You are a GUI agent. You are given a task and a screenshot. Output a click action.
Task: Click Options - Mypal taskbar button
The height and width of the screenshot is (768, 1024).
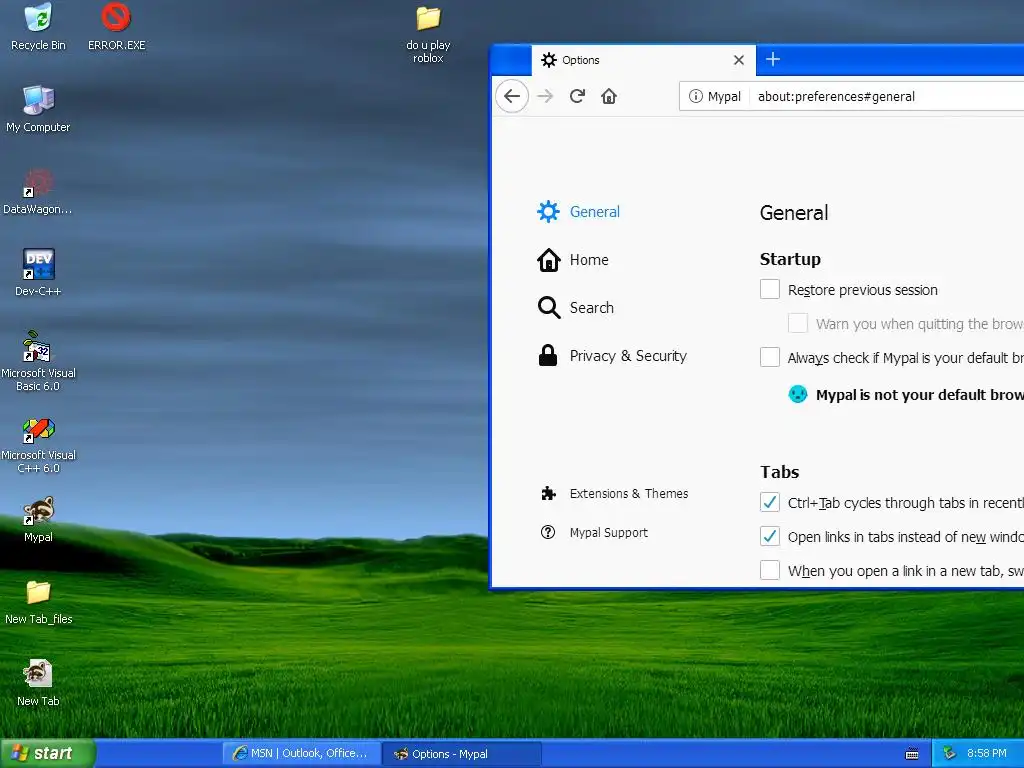pyautogui.click(x=461, y=754)
